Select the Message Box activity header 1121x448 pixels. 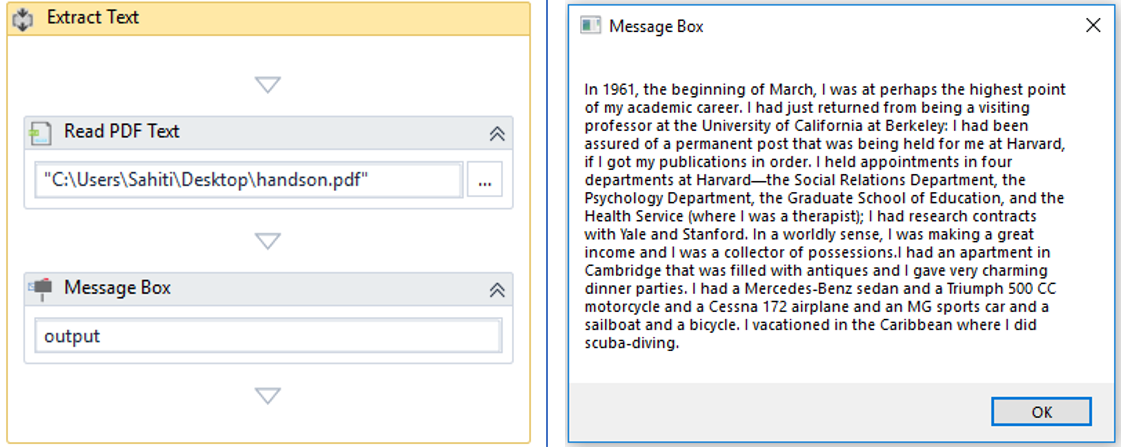(117, 288)
